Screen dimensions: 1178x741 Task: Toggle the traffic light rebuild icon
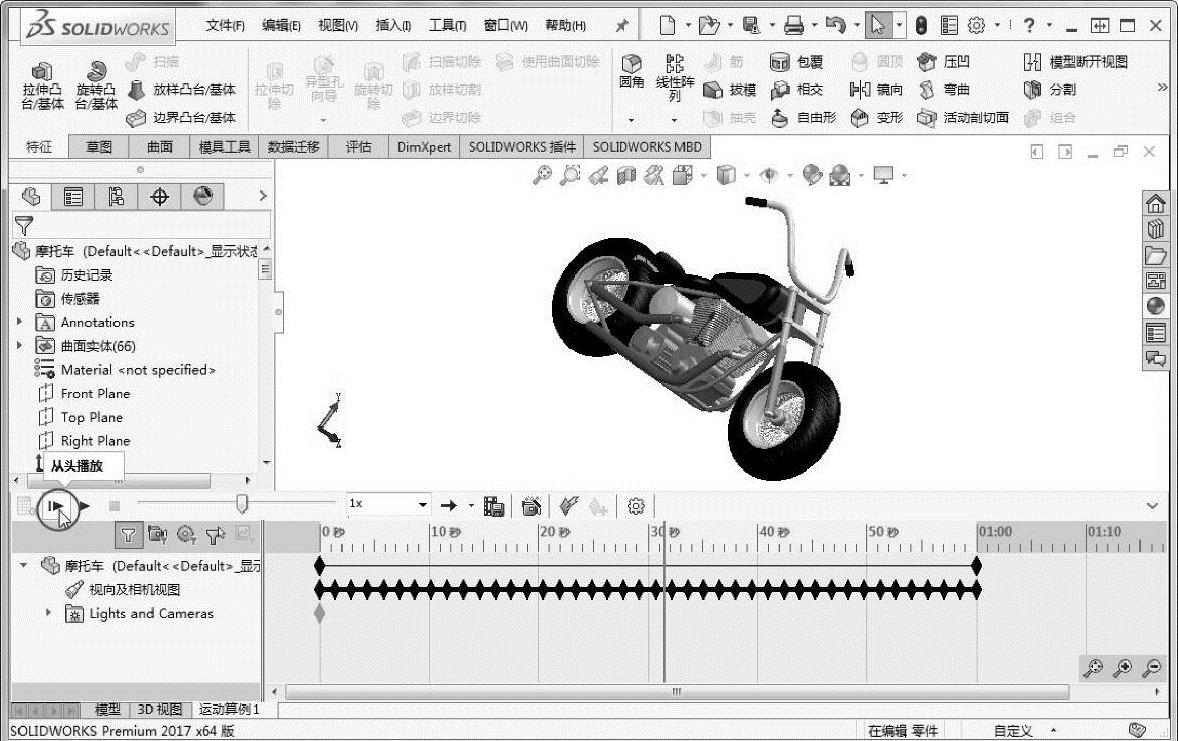(921, 26)
